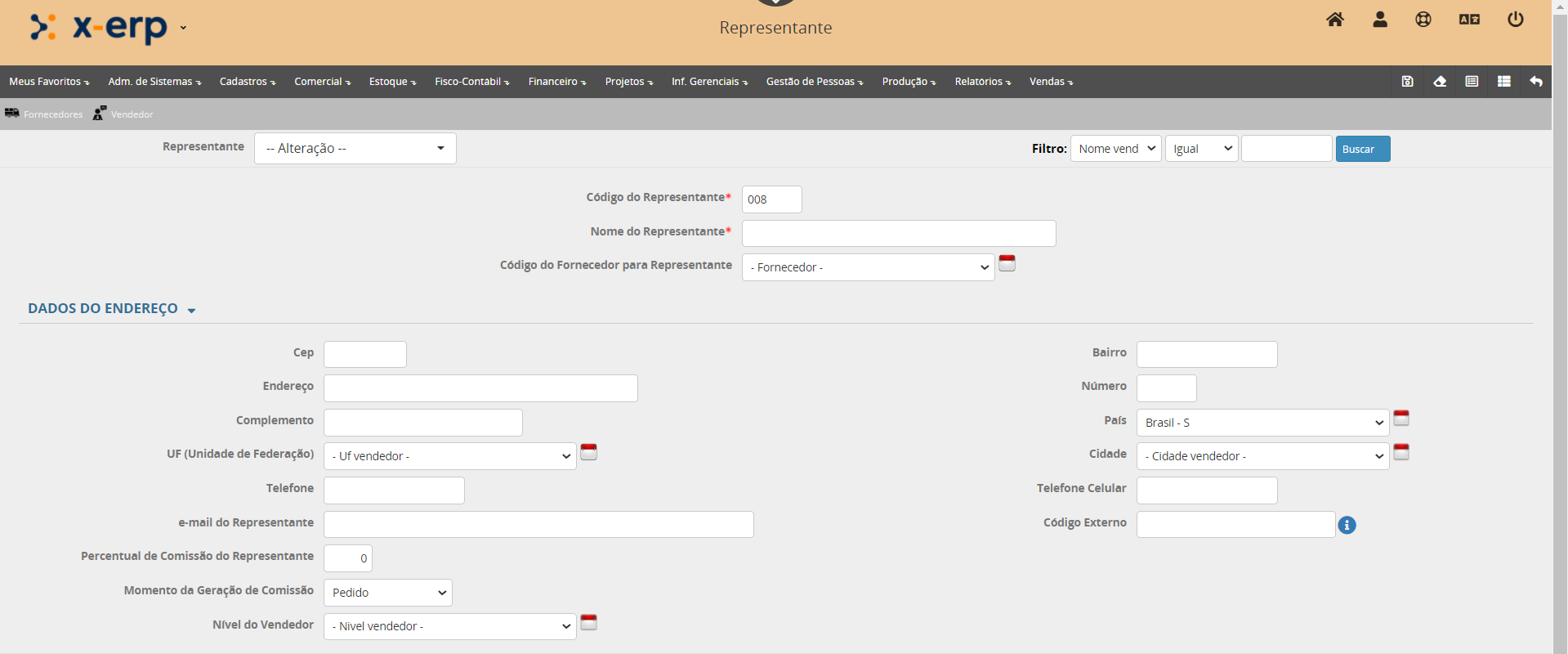Screen dimensions: 1568x654
Task: Click the blue info icon beside Código Externo
Action: tap(1347, 525)
